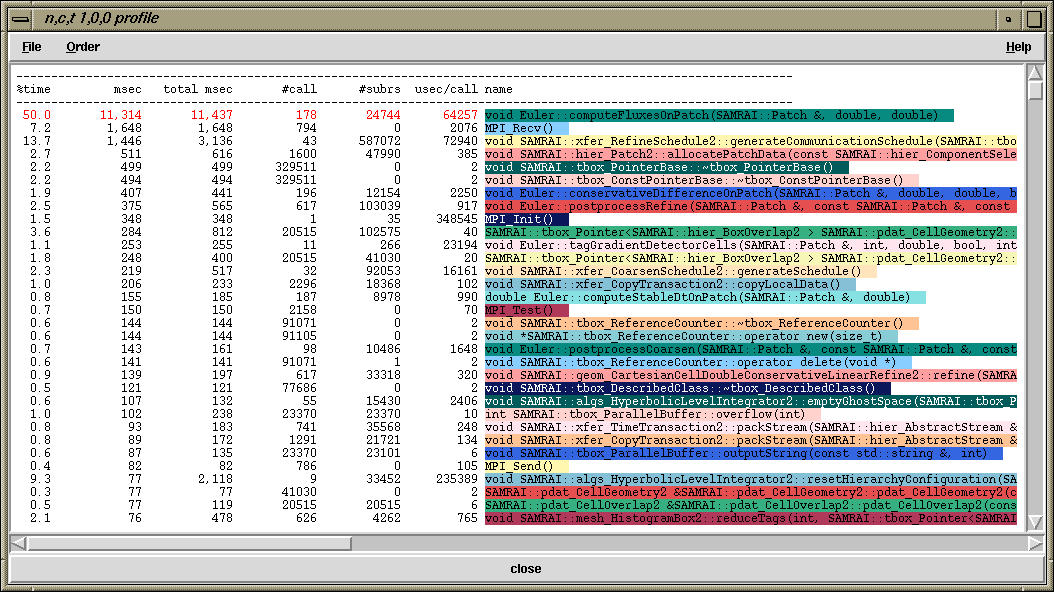Select the MPI_Recv() function entry
The height and width of the screenshot is (592, 1054).
(x=526, y=129)
